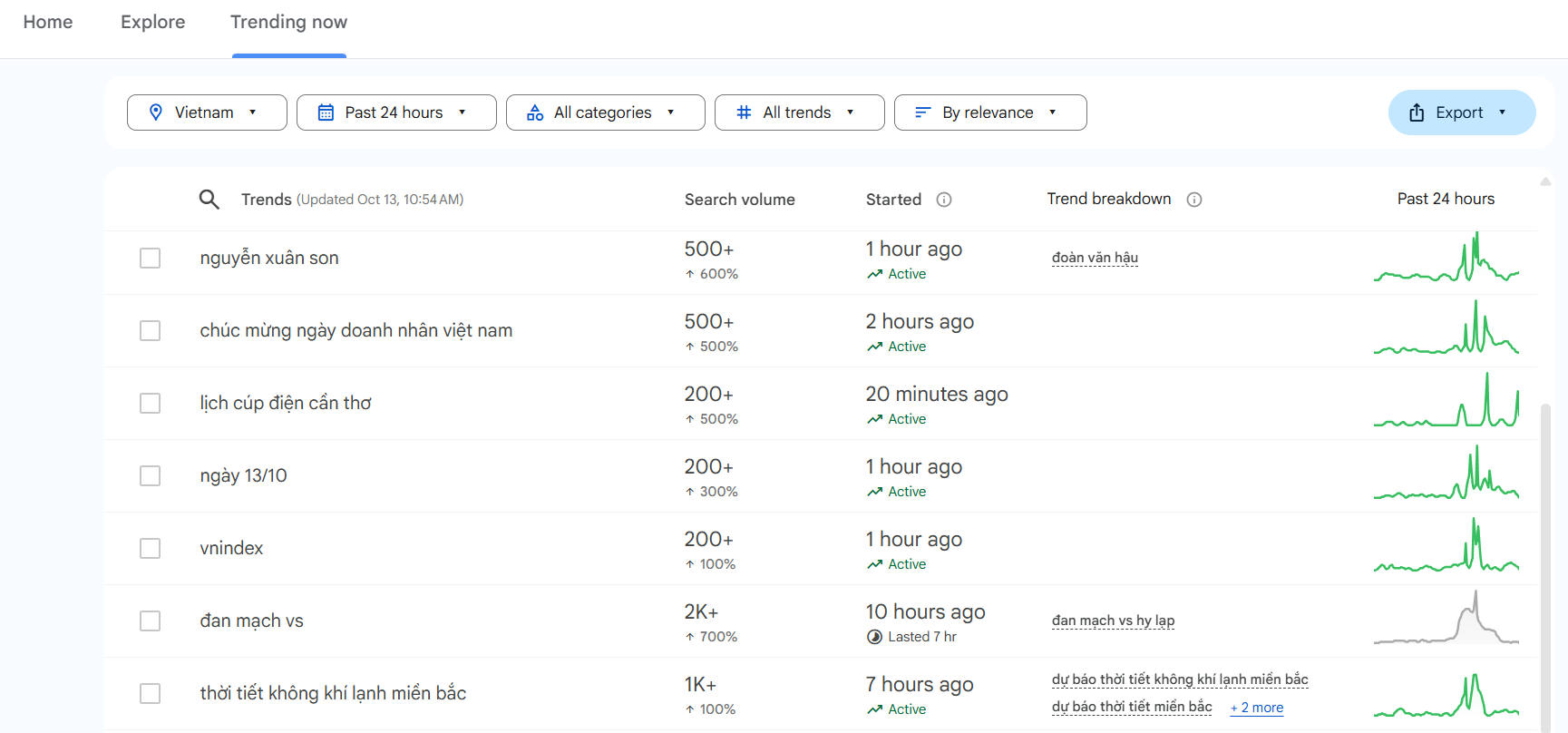Click the share icon on the Export button
Viewport: 1568px width, 733px height.
pyautogui.click(x=1417, y=112)
